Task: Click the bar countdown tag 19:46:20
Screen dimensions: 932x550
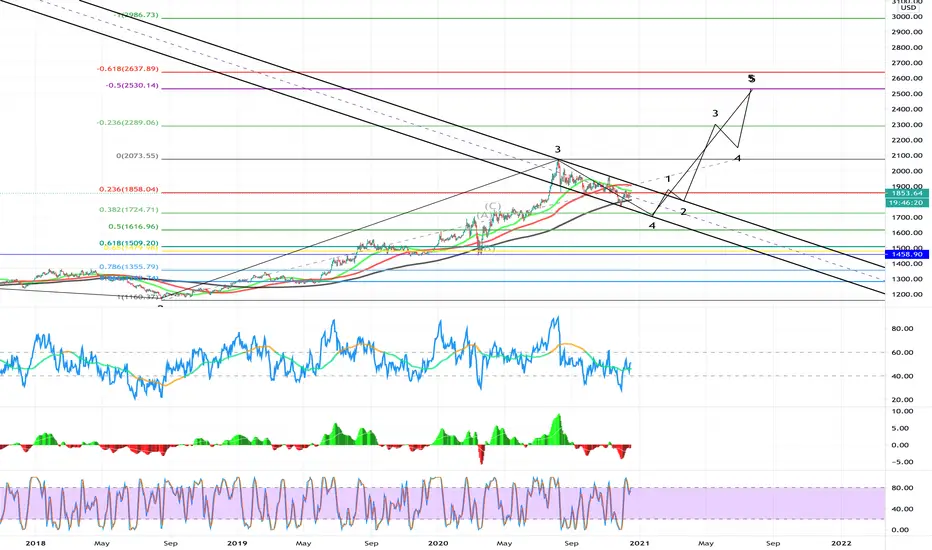Action: coord(906,203)
